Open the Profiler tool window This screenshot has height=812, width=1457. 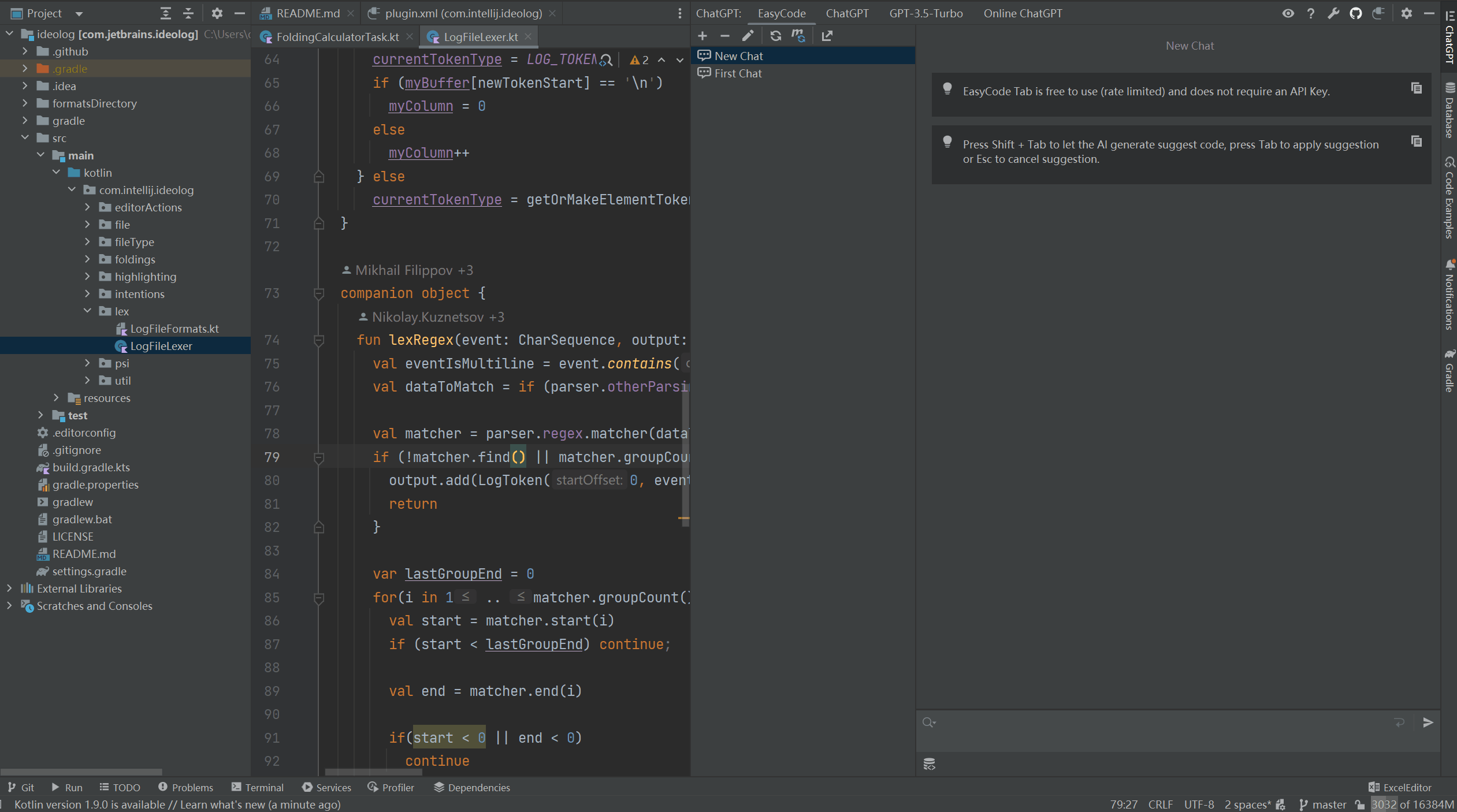391,787
